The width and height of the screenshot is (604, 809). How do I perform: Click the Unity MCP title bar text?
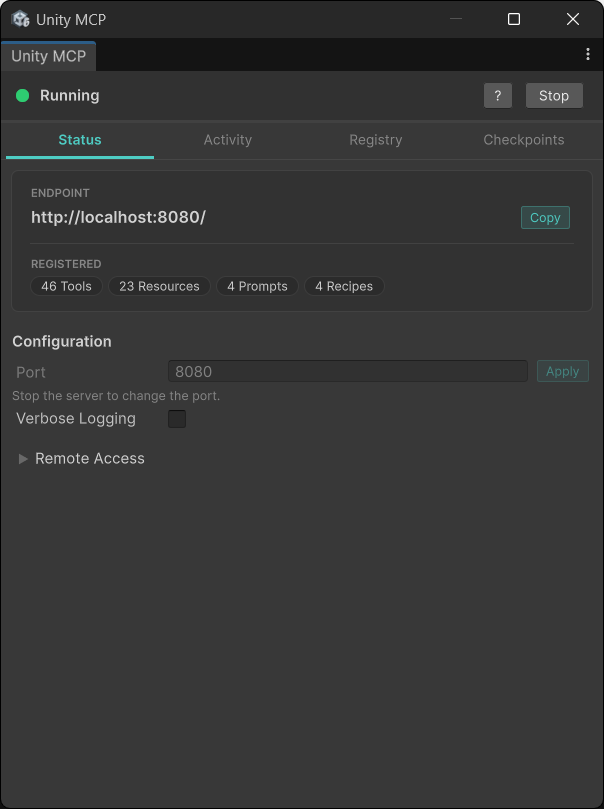(71, 20)
